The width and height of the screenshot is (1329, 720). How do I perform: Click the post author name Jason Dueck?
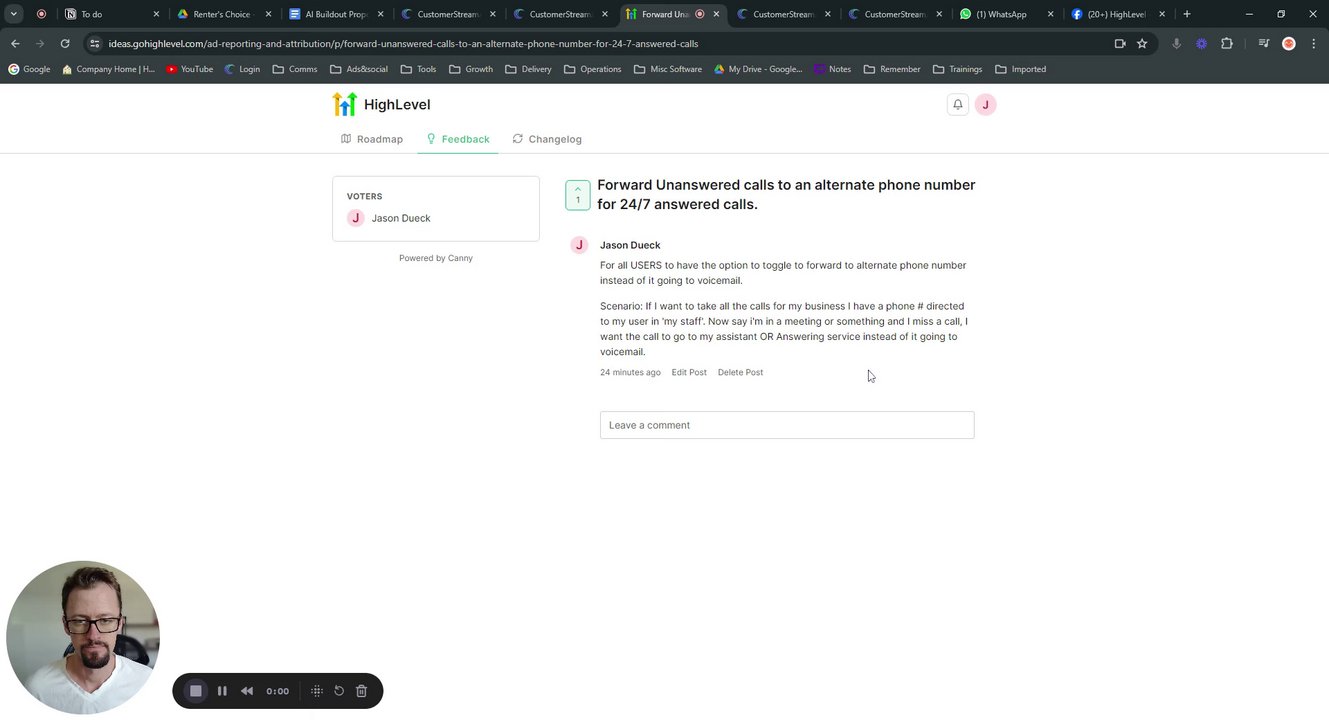[x=630, y=245]
